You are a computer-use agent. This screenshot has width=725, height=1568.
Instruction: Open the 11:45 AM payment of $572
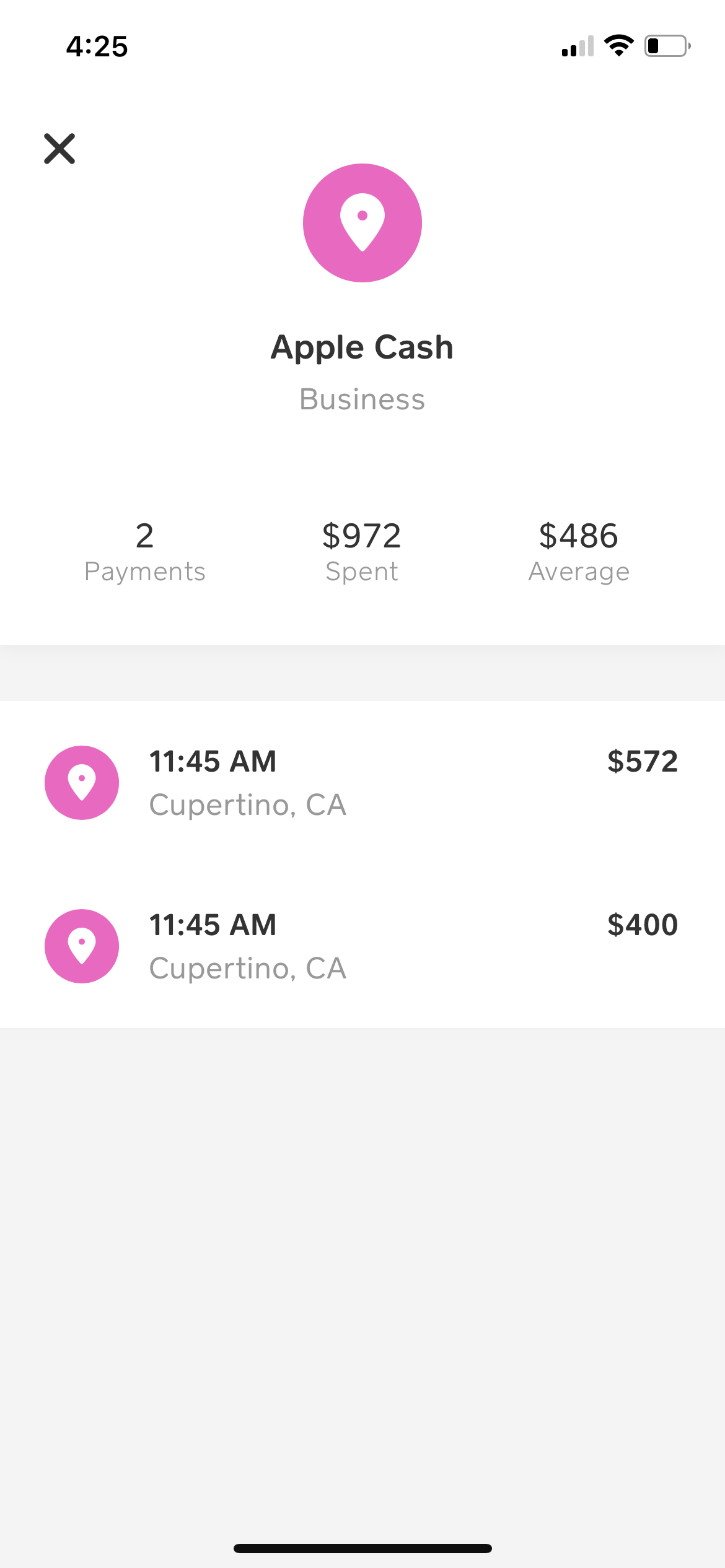click(x=213, y=762)
